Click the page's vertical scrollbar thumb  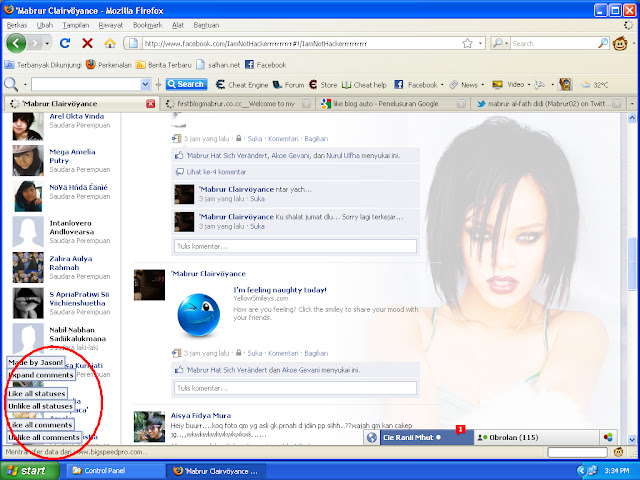[x=632, y=263]
